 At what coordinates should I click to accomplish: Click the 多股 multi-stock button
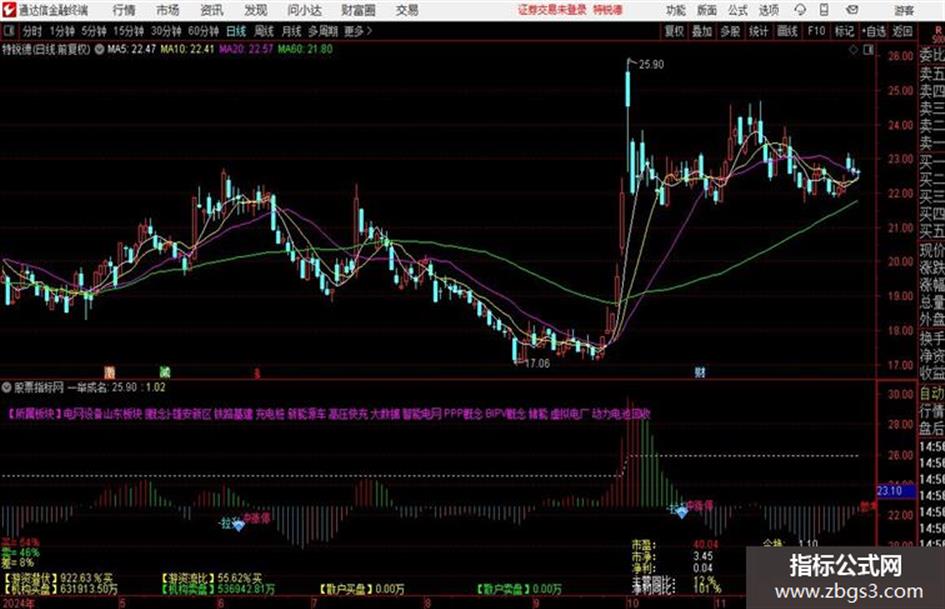pos(730,31)
